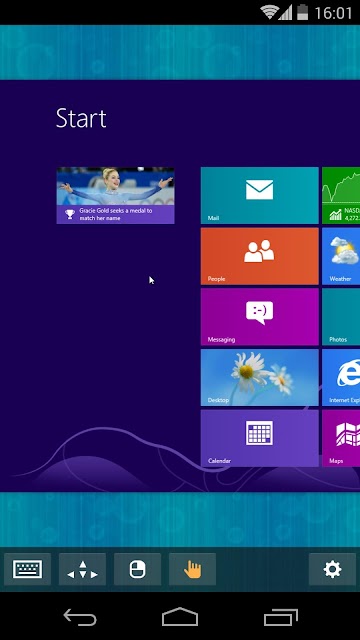Screen dimensions: 360x640
Task: Open the on-screen keyboard button
Action: pyautogui.click(x=27, y=569)
